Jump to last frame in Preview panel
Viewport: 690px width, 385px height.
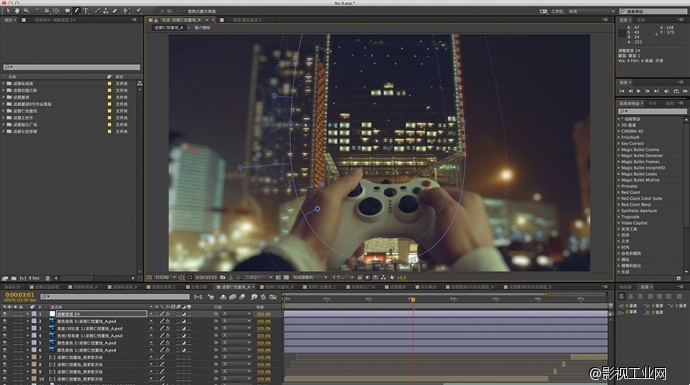coord(656,91)
